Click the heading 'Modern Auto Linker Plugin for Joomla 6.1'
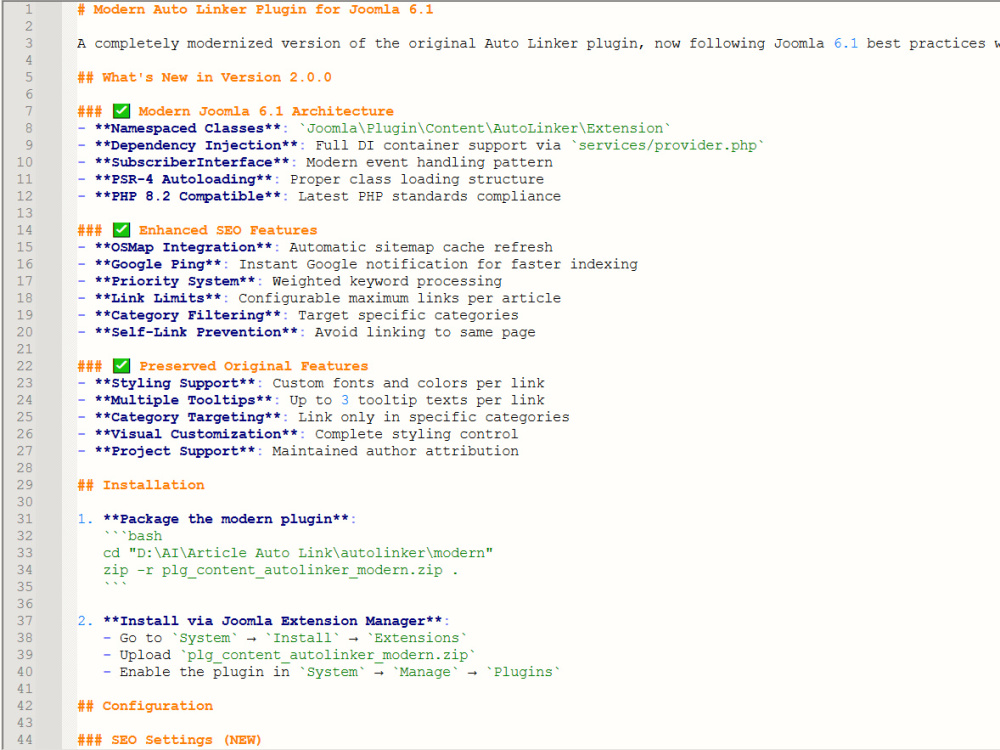 (x=263, y=10)
